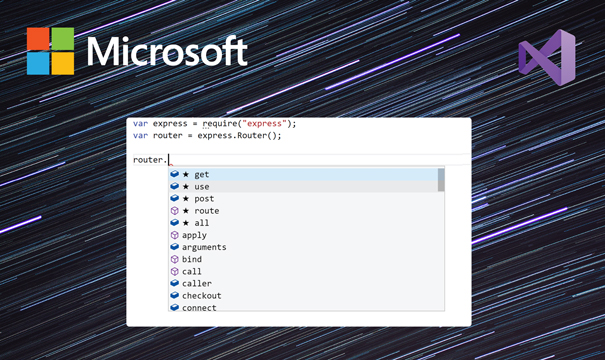The width and height of the screenshot is (605, 360).
Task: Pick the 'checkout' completion item
Action: tap(304, 296)
